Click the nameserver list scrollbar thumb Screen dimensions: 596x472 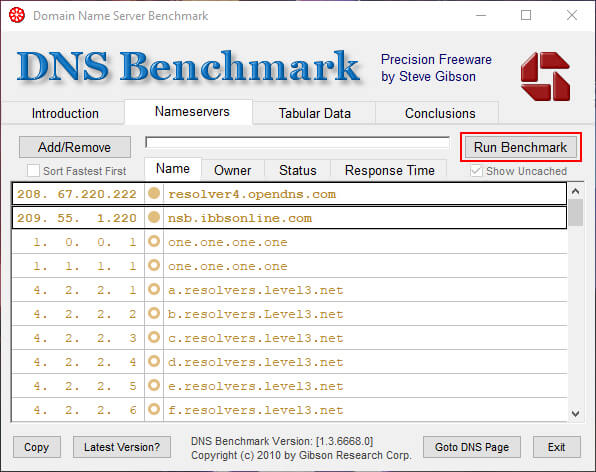[x=575, y=212]
